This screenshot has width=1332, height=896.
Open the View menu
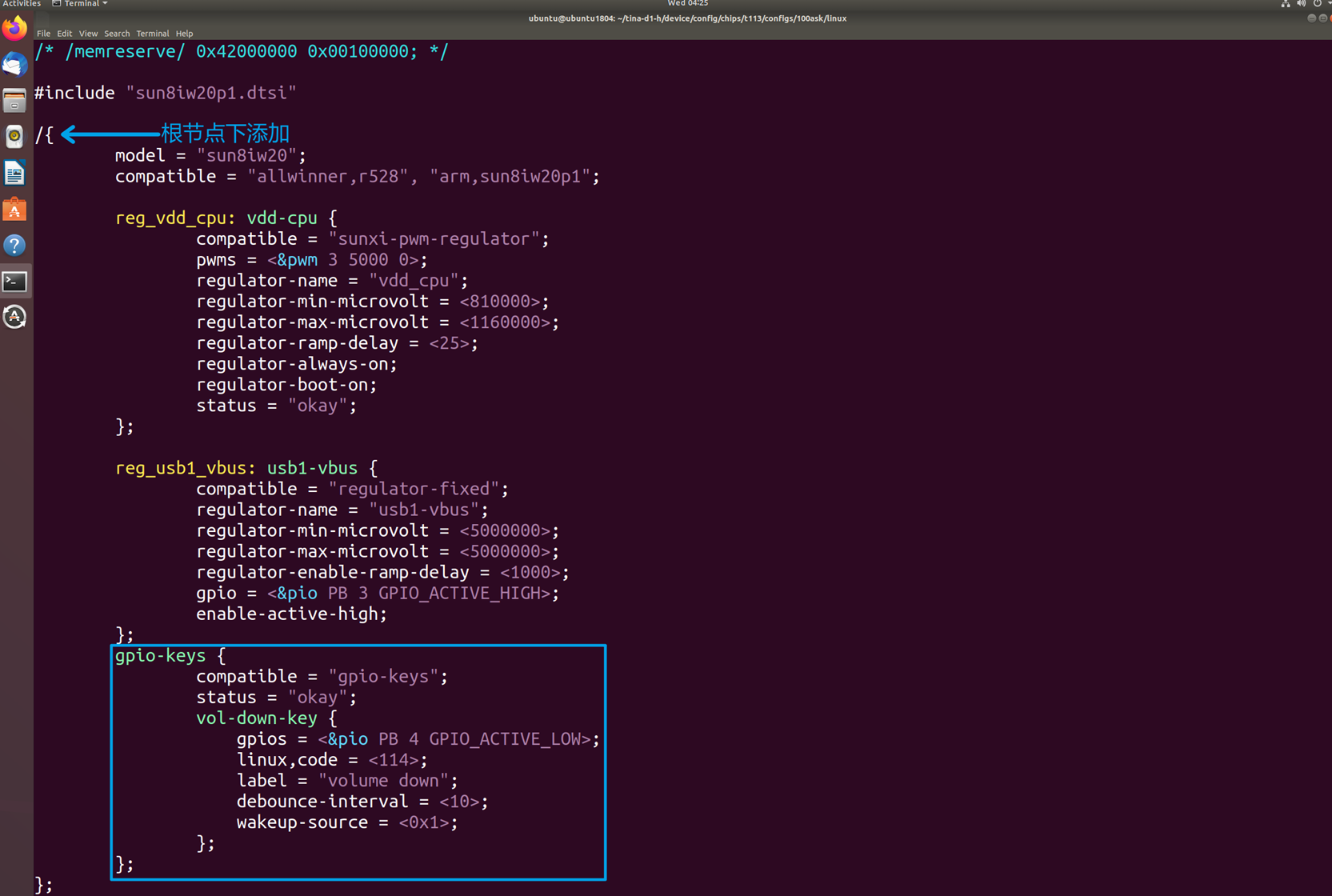pos(88,34)
